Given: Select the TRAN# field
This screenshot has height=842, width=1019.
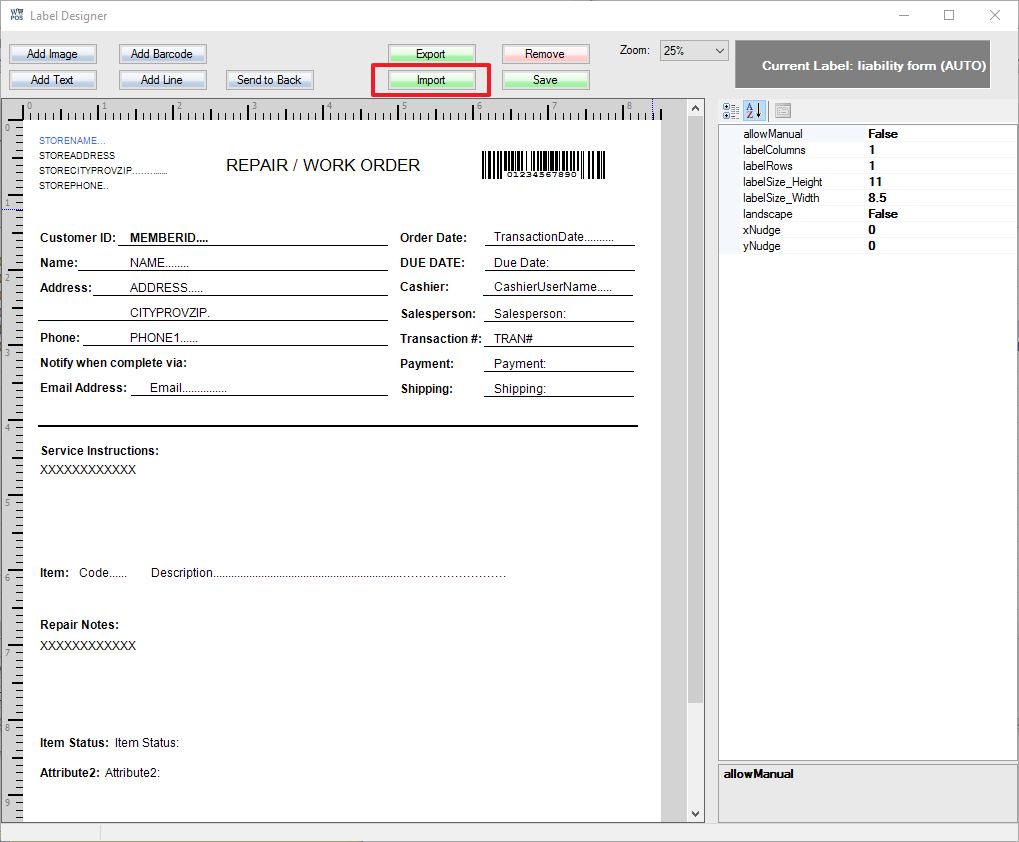Looking at the screenshot, I should (x=513, y=338).
